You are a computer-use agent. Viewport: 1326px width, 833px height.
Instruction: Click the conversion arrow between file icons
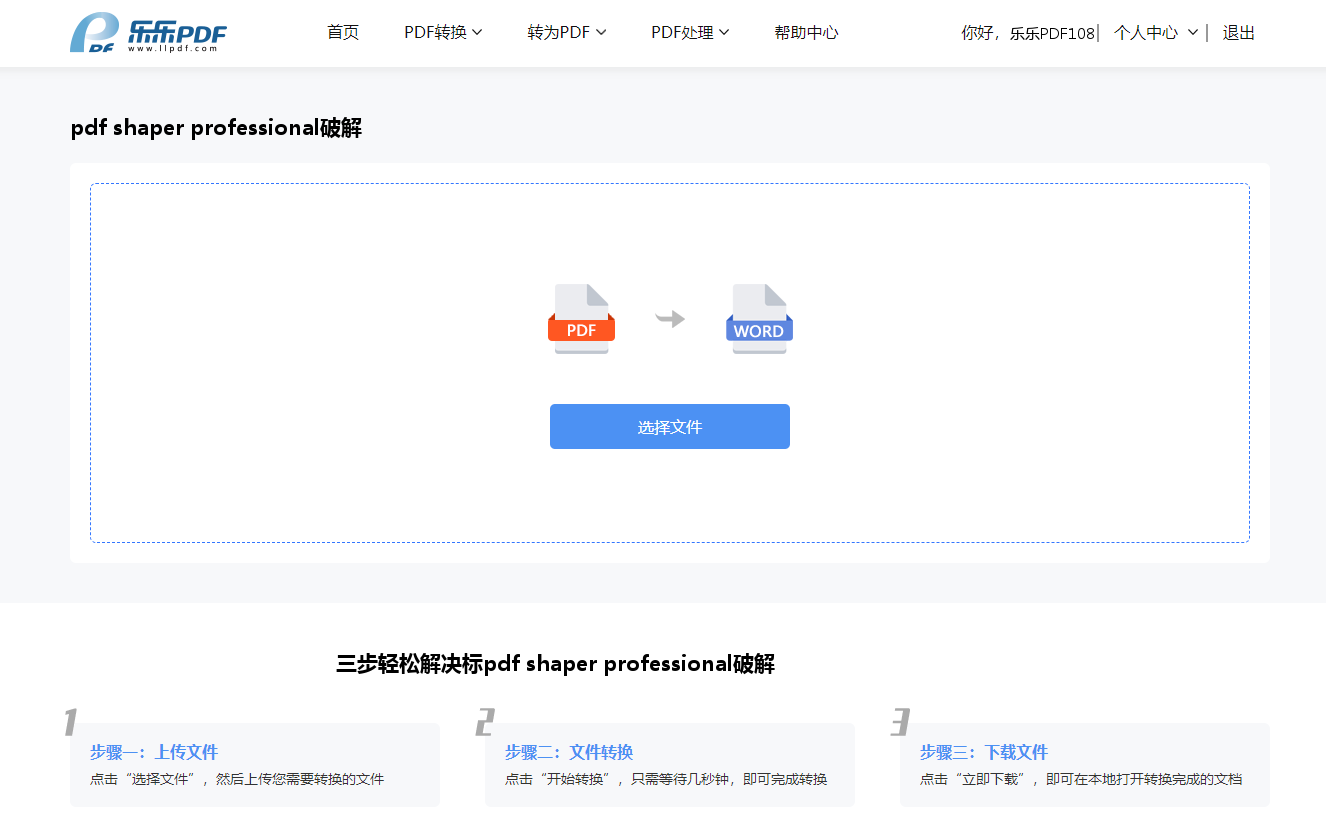tap(670, 319)
